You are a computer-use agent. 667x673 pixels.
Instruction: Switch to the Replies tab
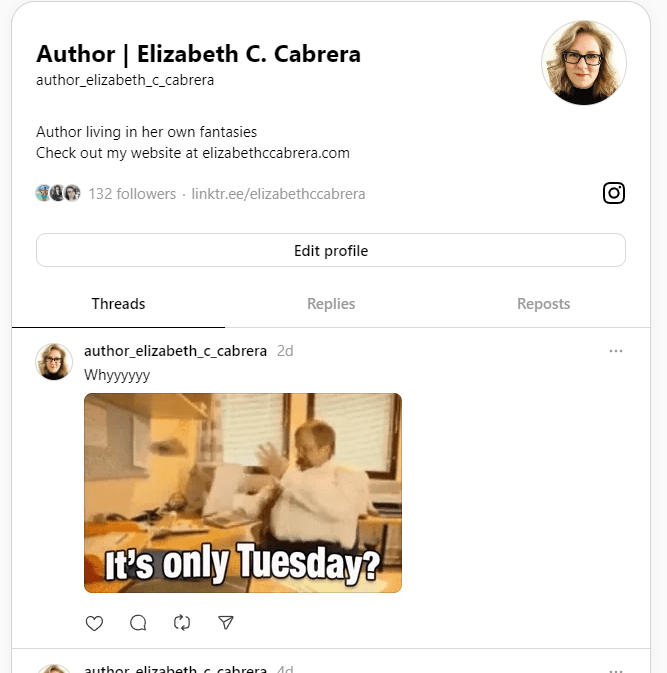point(331,304)
